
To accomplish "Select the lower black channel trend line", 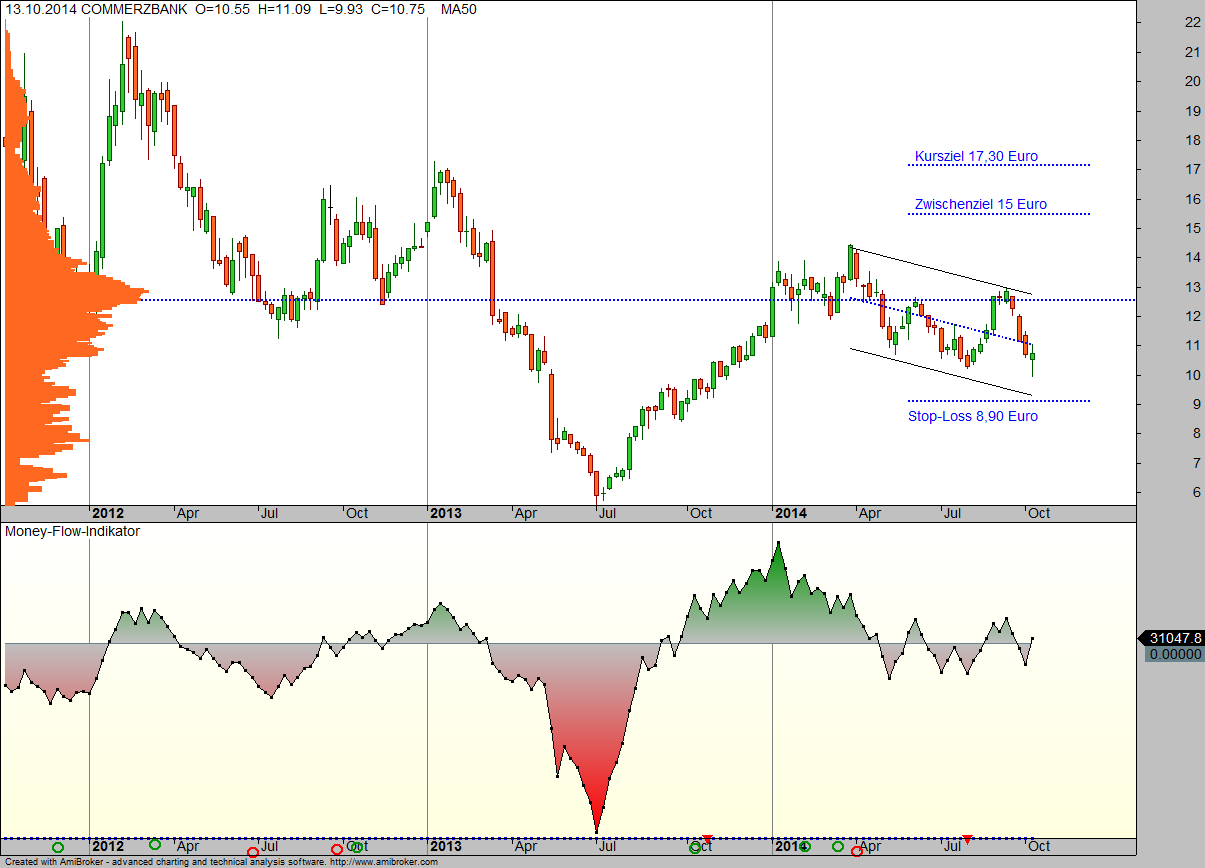I will point(940,371).
